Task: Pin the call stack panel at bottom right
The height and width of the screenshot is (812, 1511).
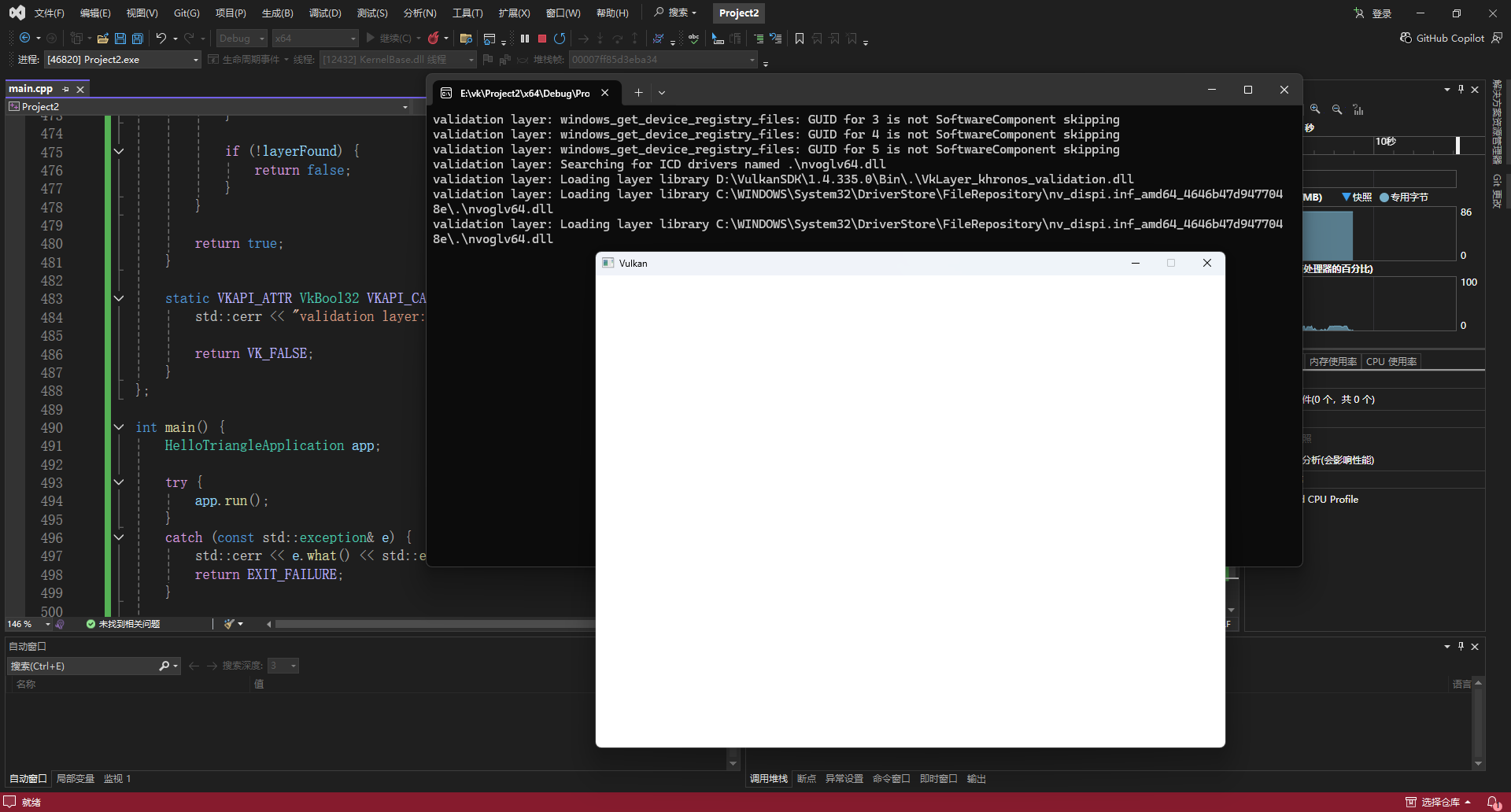Action: pos(1461,646)
